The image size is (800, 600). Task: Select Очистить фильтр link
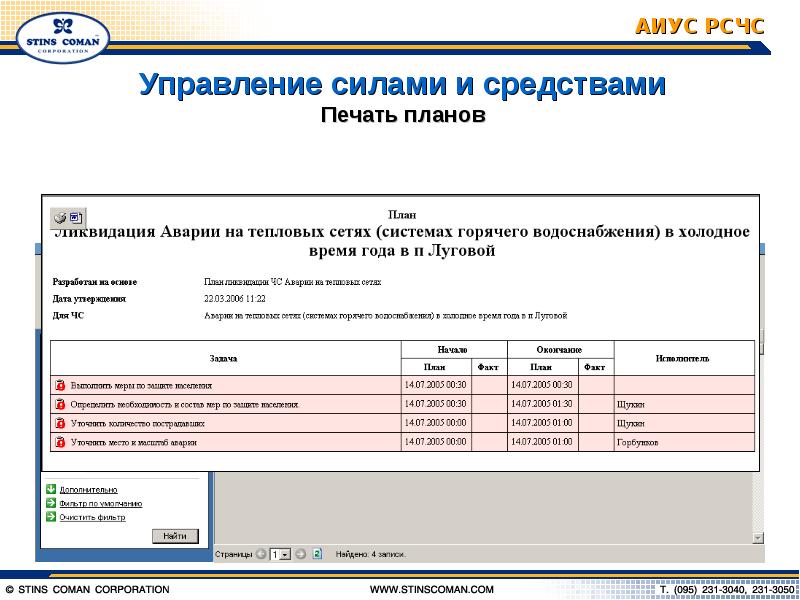[92, 517]
